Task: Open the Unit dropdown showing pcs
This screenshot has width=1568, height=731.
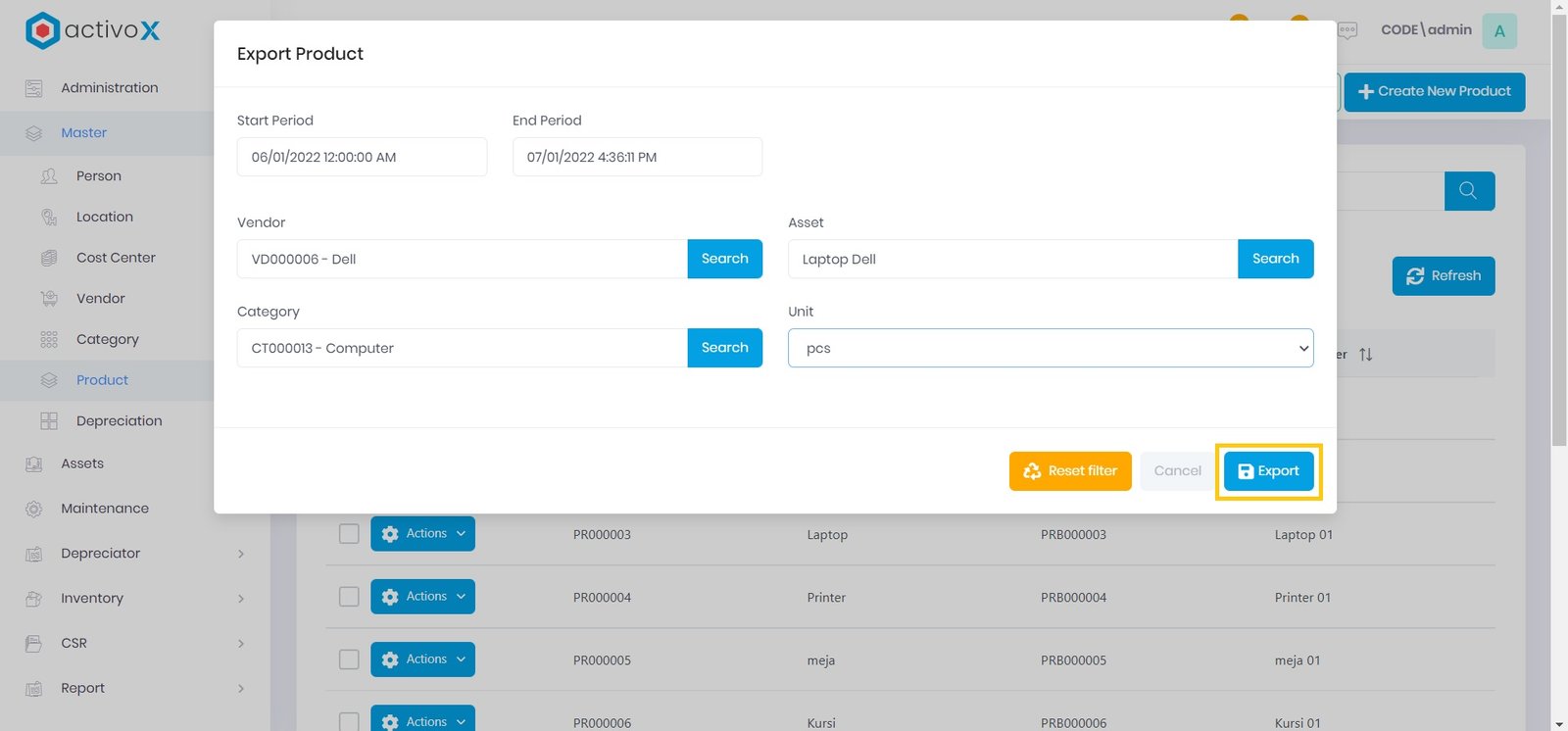Action: pos(1050,348)
